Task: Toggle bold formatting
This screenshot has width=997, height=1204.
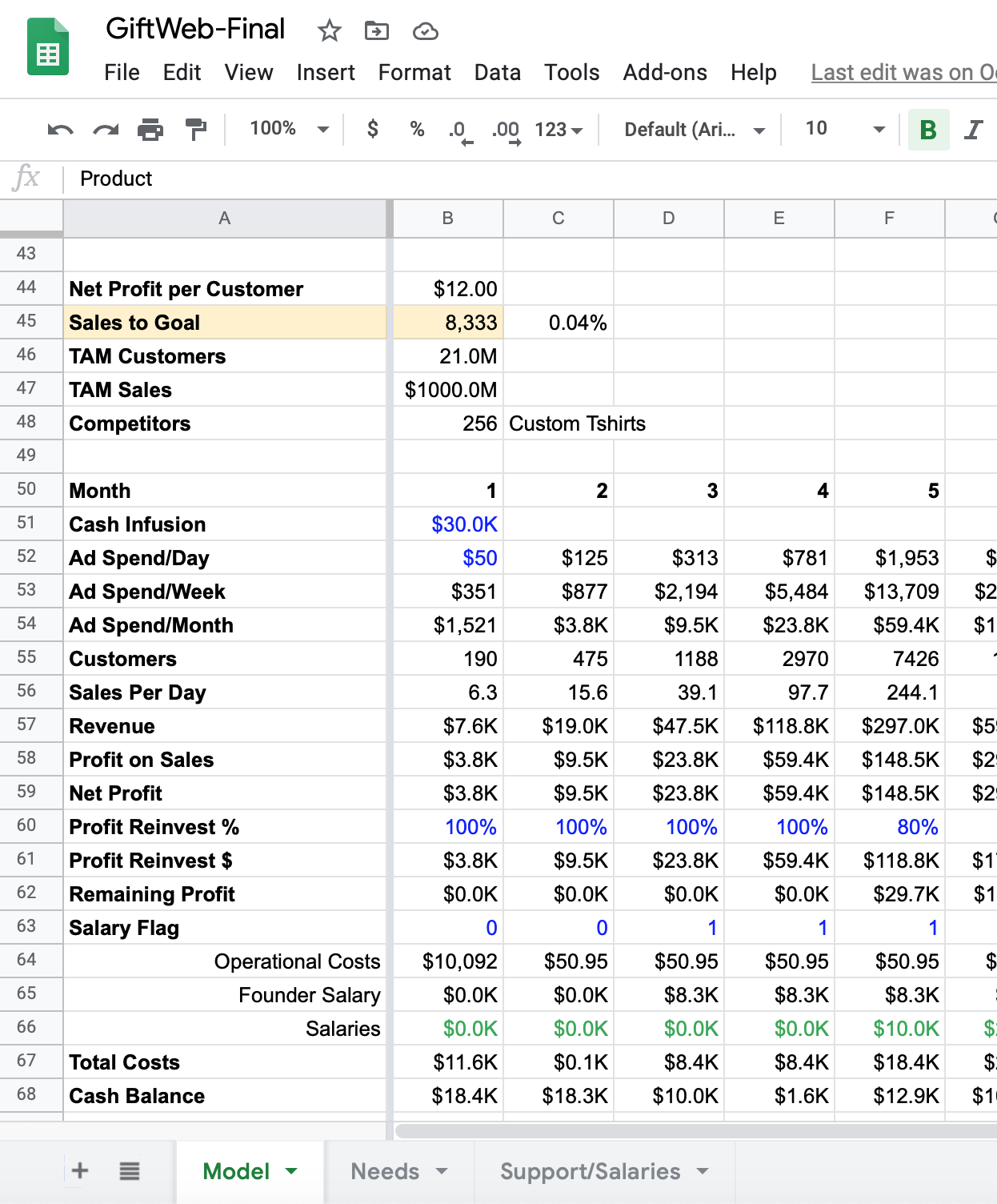Action: (x=928, y=129)
